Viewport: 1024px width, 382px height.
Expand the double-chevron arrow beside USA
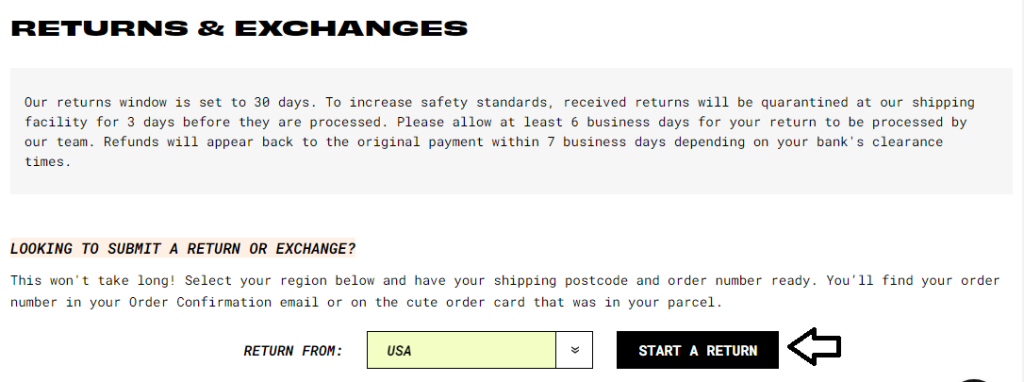click(x=575, y=350)
